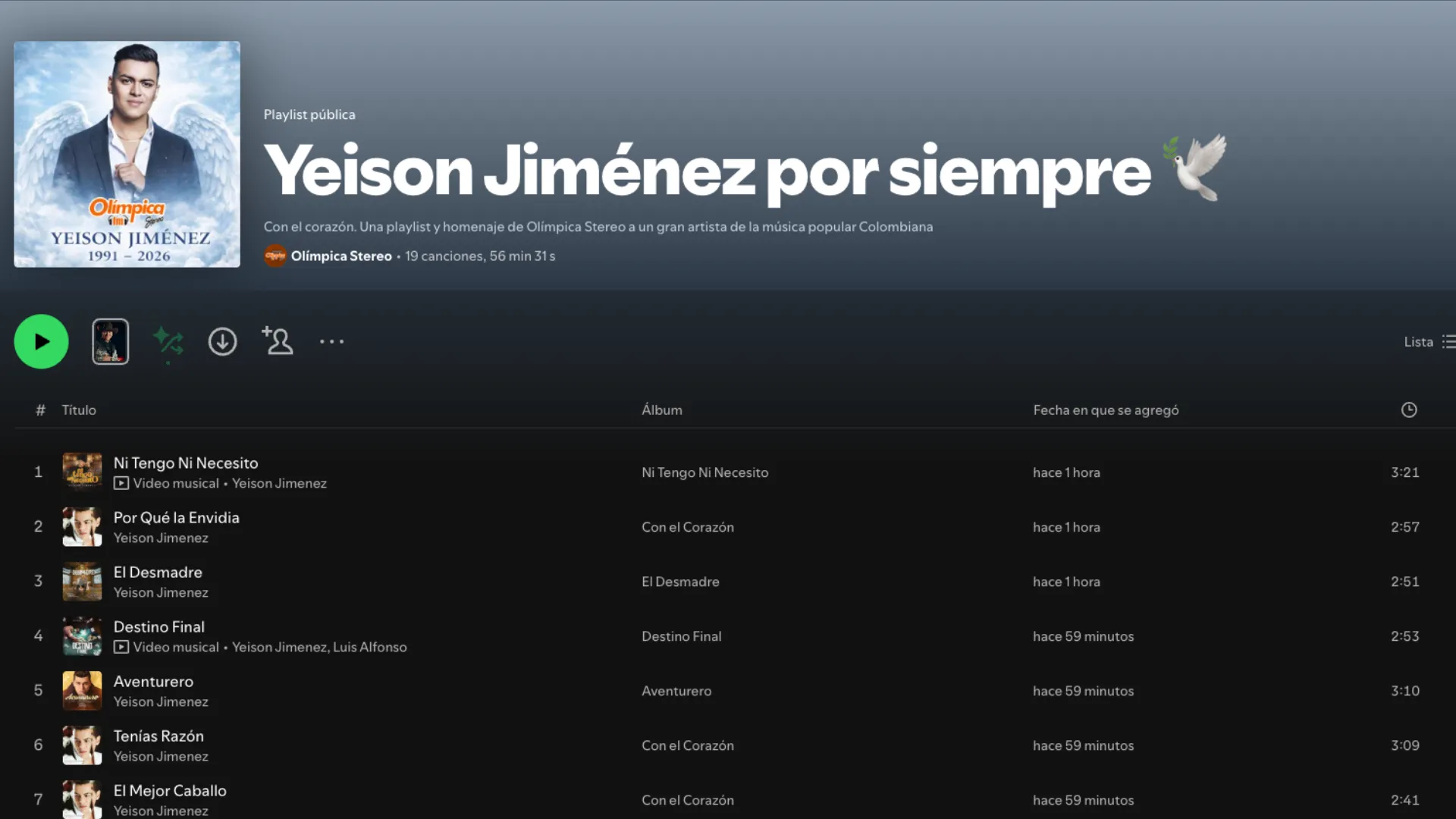The image size is (1456, 819).
Task: Sort the playlist by the Título column
Action: coord(79,409)
